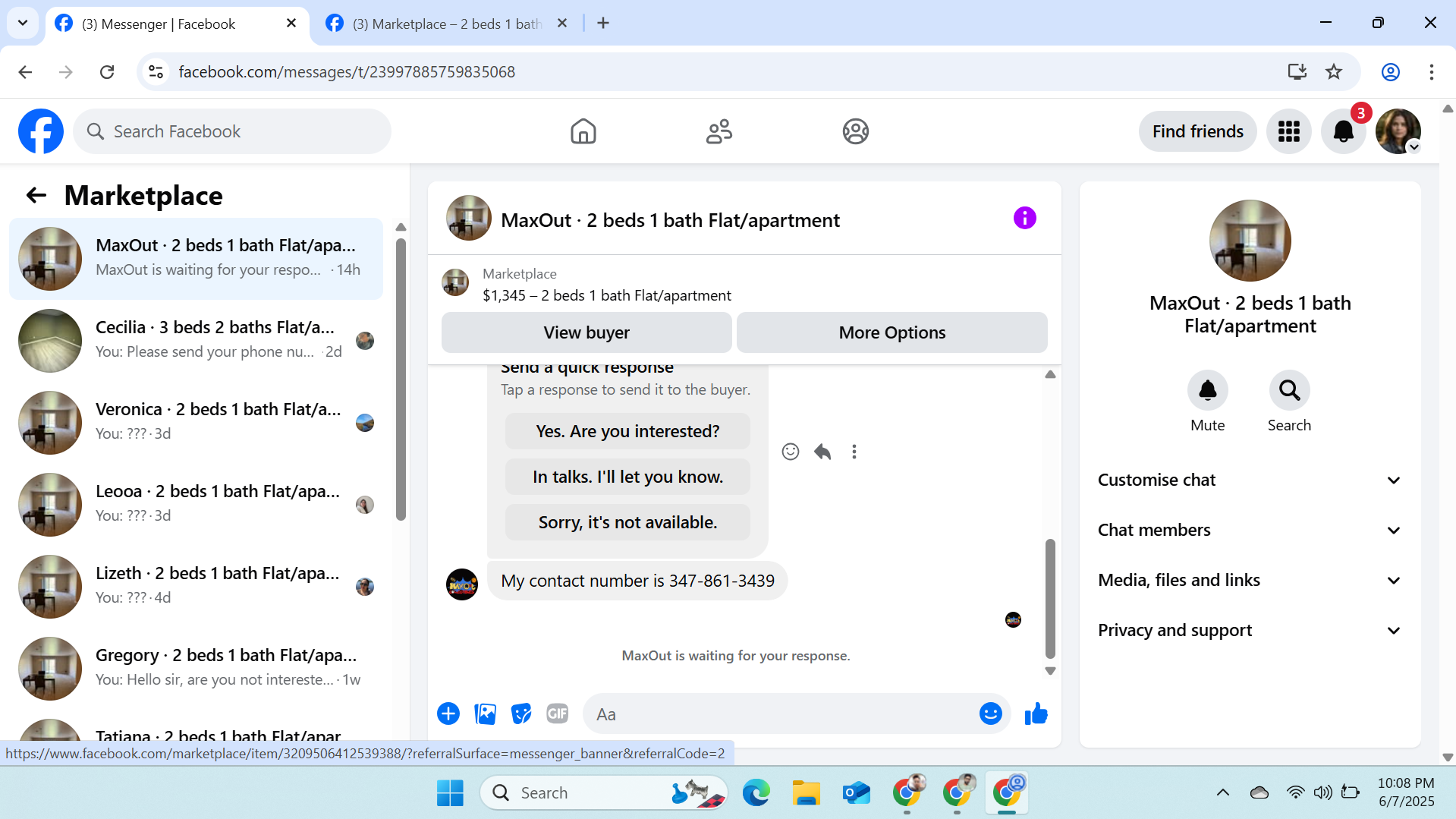Open the Gregory conversation
The width and height of the screenshot is (1456, 819).
pyautogui.click(x=196, y=668)
